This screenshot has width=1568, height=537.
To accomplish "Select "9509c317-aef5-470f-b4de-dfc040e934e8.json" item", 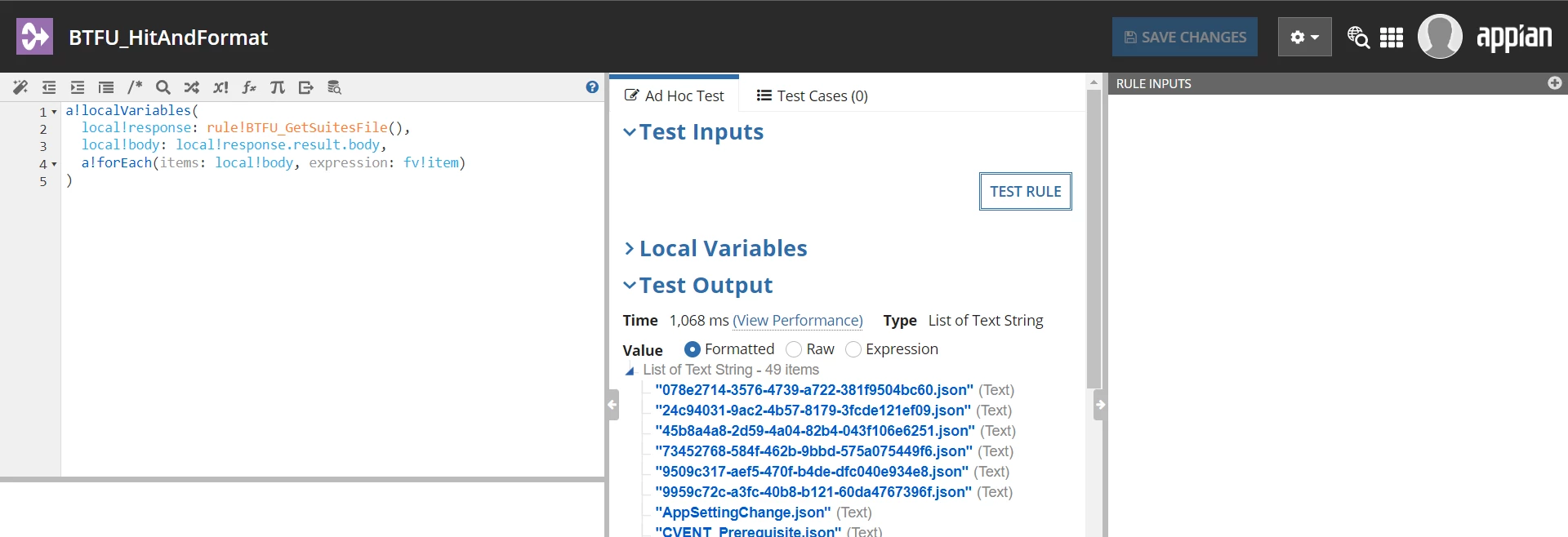I will 812,472.
